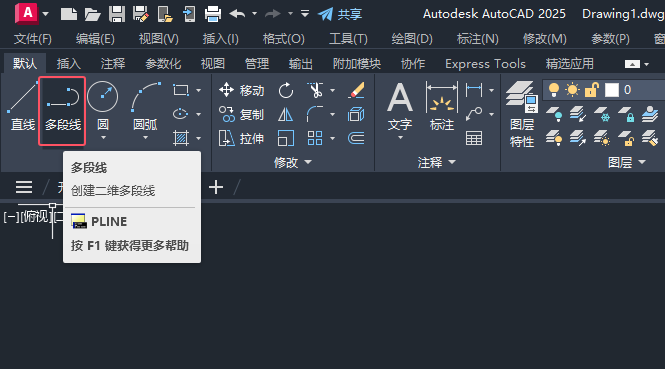
Task: Open the Modify (修改) menu in the menu bar
Action: pyautogui.click(x=545, y=39)
